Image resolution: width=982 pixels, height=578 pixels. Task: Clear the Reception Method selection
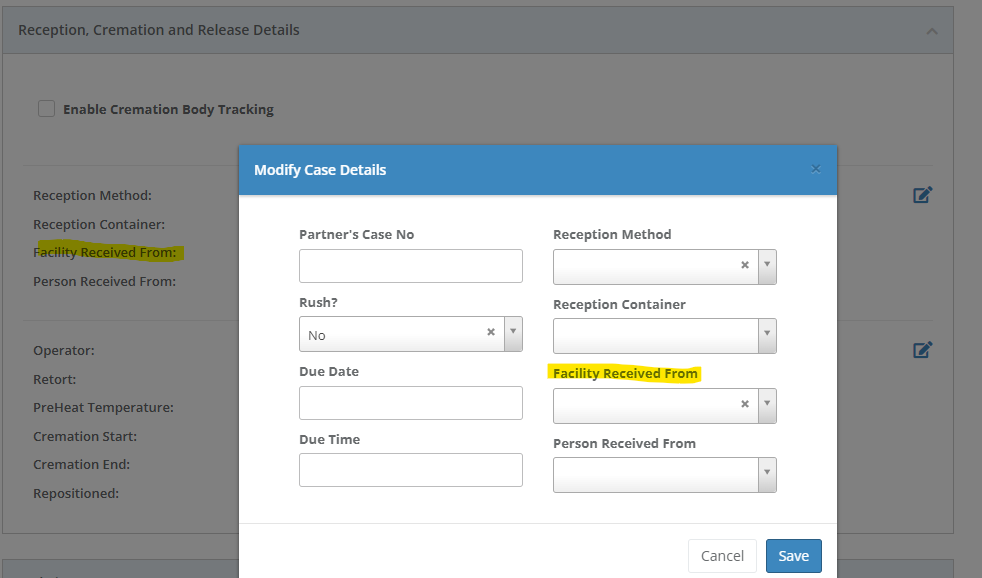pos(744,266)
